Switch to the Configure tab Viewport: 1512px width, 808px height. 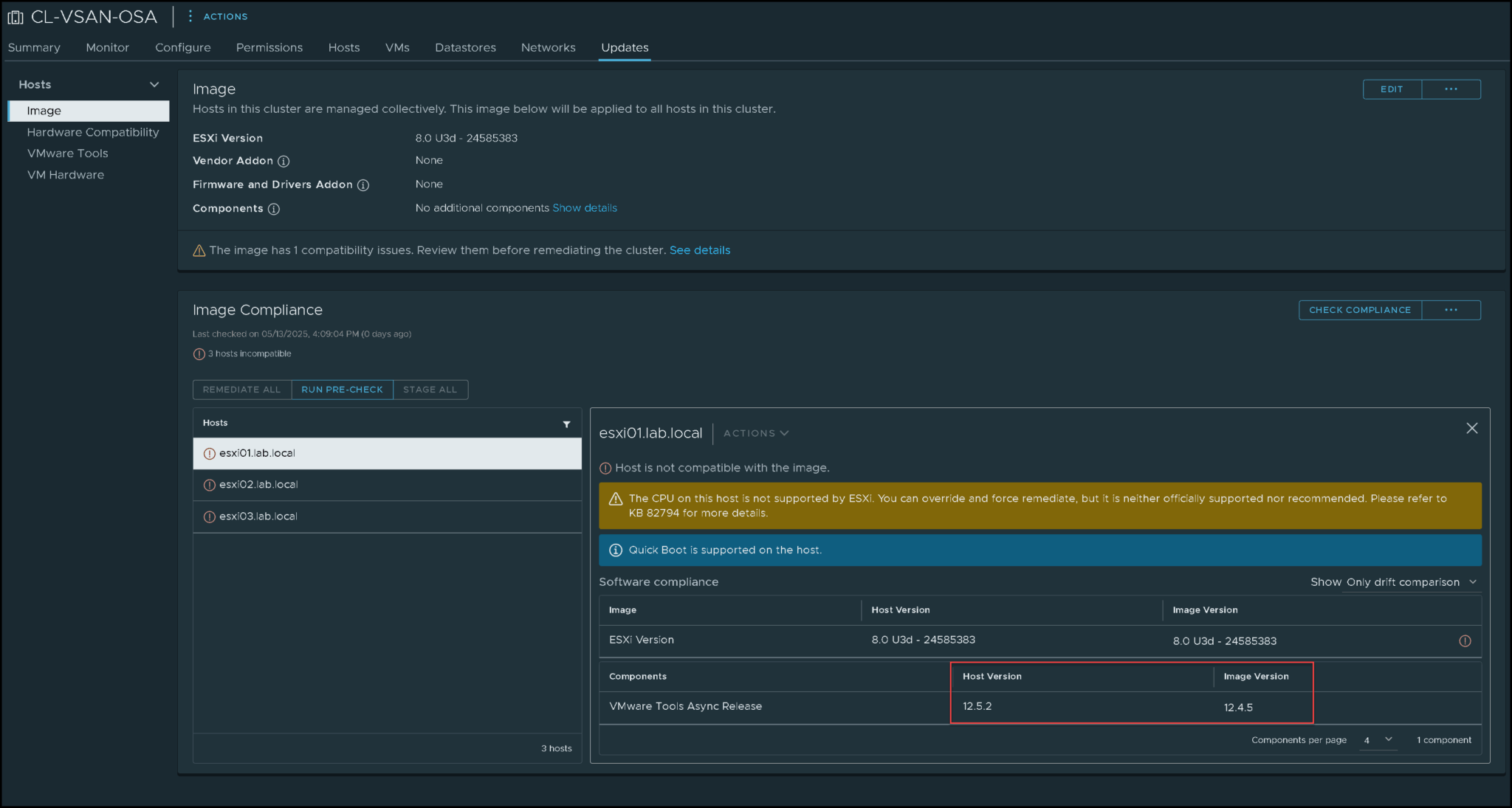(182, 47)
